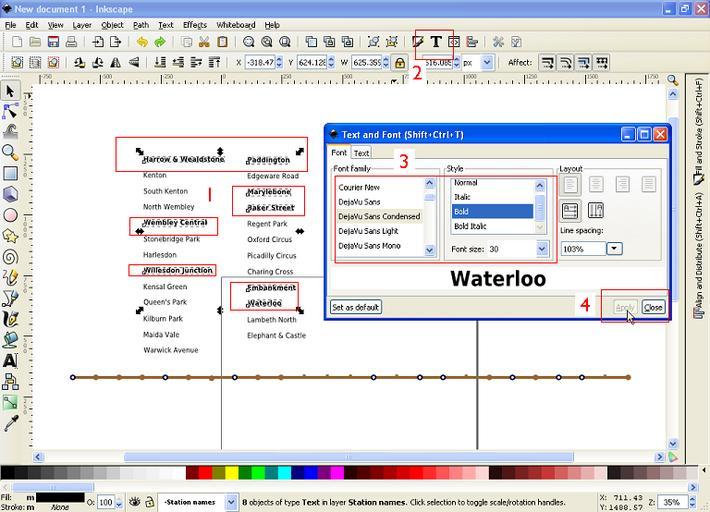
Task: Select the Node edit tool
Action: pyautogui.click(x=10, y=111)
